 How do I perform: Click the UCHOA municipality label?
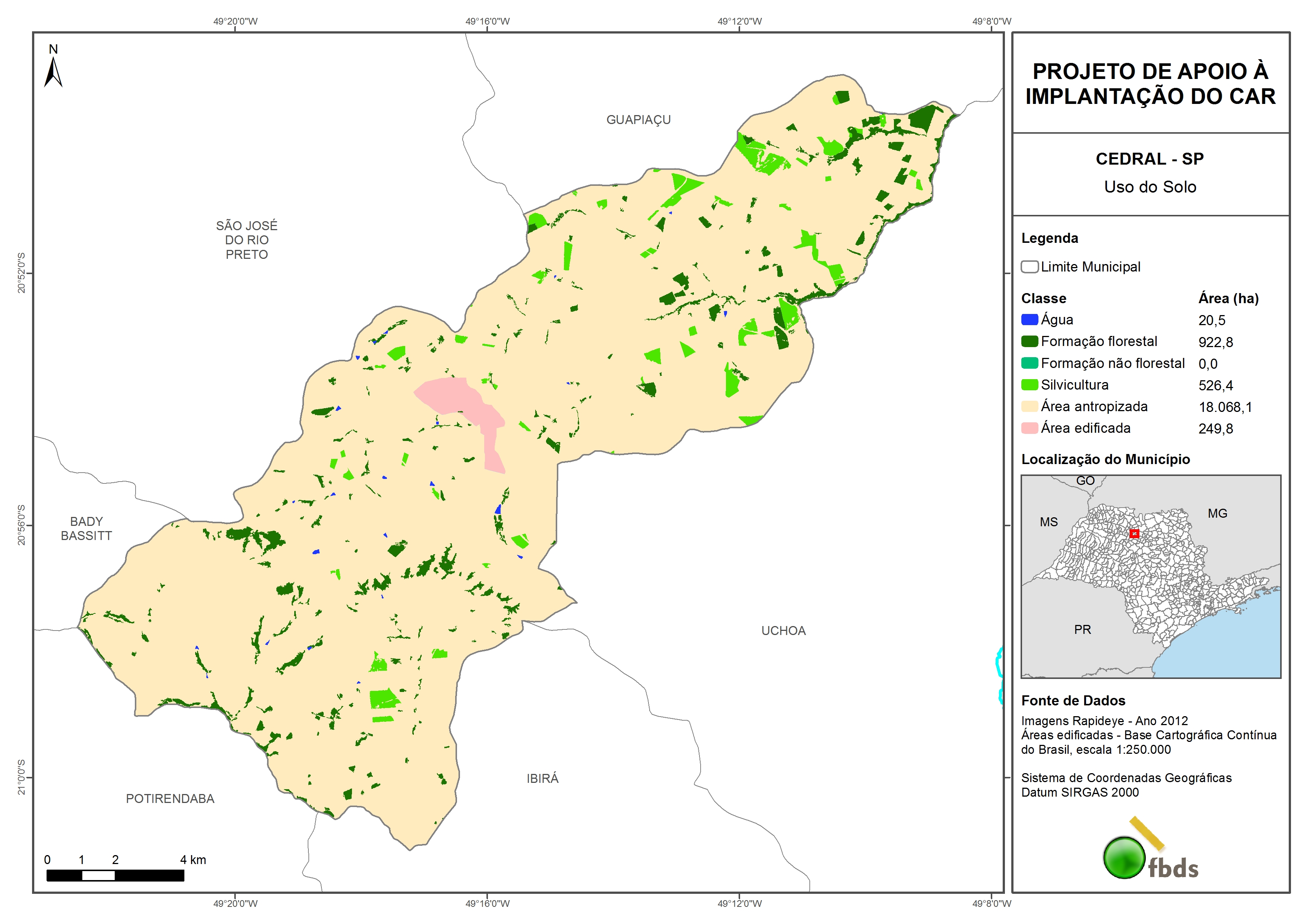tap(783, 630)
